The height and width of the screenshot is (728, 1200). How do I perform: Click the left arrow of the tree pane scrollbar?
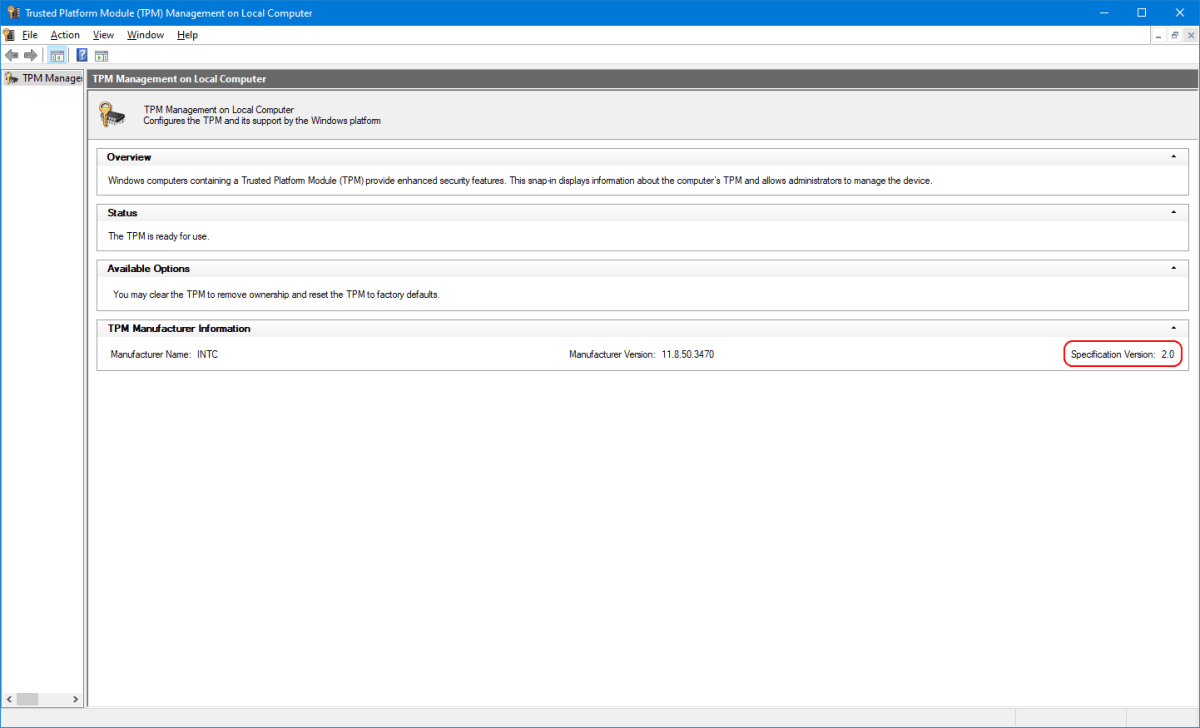point(9,699)
